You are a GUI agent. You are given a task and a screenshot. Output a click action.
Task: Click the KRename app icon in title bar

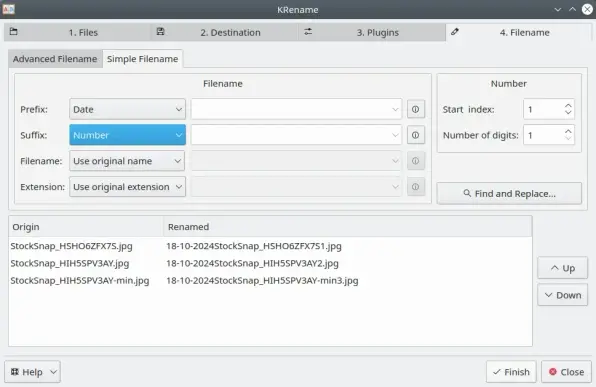click(8, 9)
